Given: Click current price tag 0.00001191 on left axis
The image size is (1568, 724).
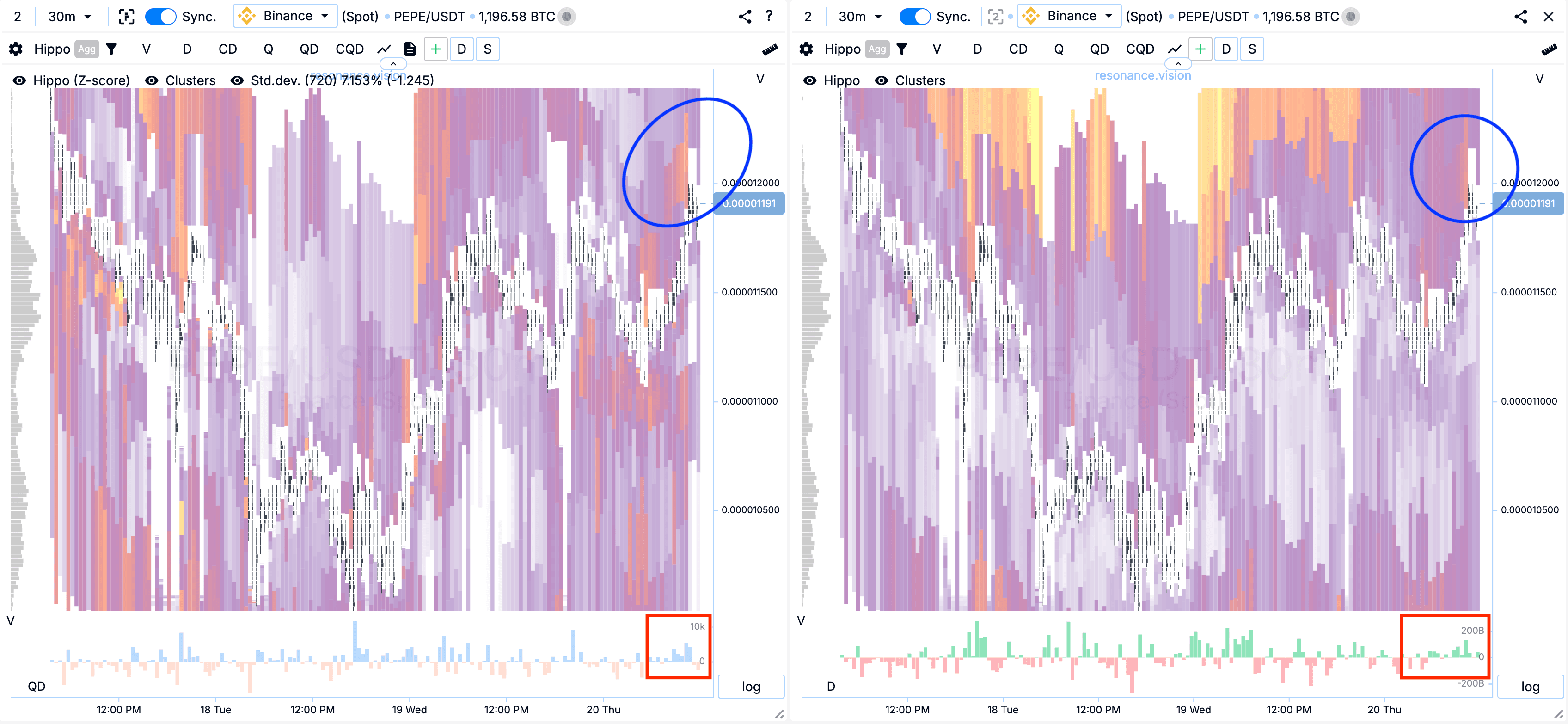Looking at the screenshot, I should point(749,203).
